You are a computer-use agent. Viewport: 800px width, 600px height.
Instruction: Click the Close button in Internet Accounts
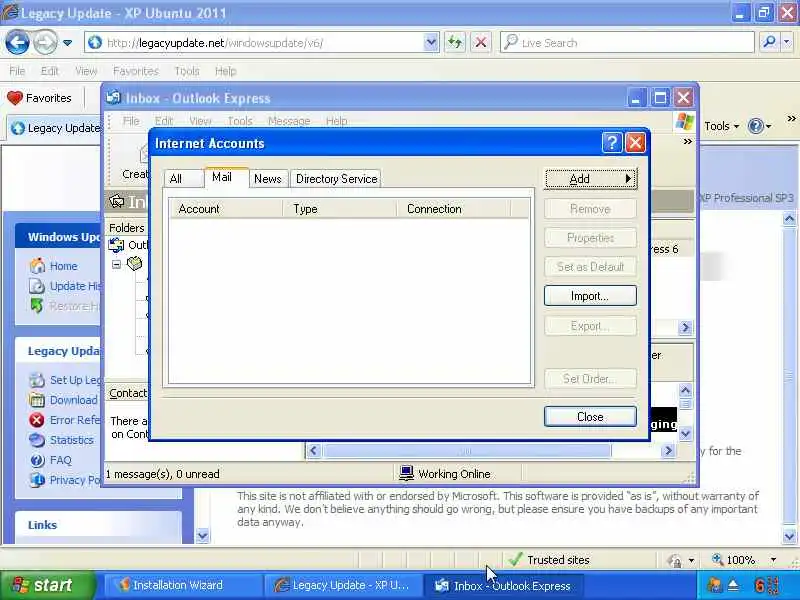tap(590, 417)
